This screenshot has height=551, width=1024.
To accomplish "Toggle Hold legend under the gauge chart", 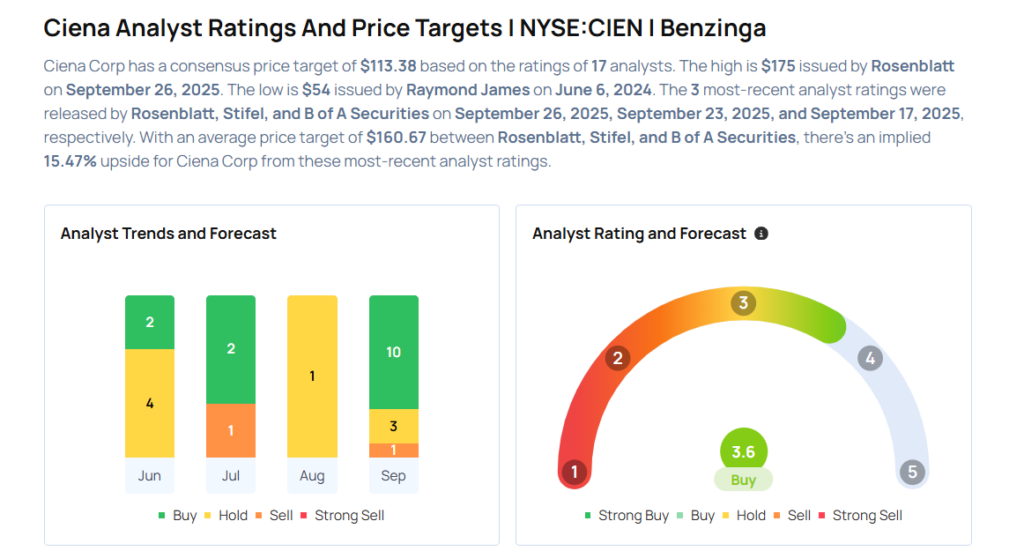I will pos(743,515).
